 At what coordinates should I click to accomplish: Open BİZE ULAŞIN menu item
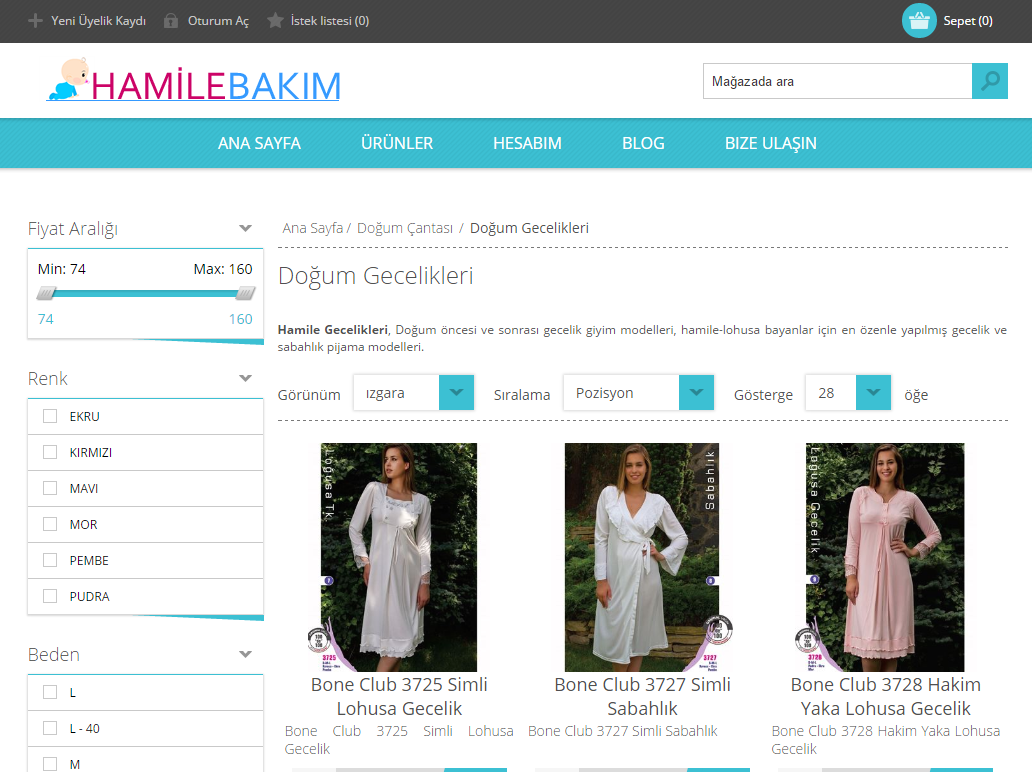771,143
